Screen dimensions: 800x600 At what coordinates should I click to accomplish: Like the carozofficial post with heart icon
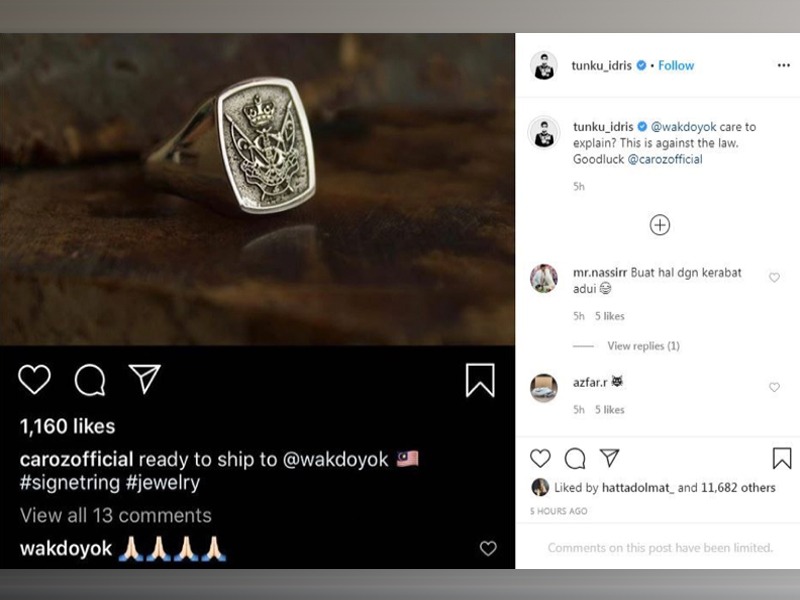35,379
